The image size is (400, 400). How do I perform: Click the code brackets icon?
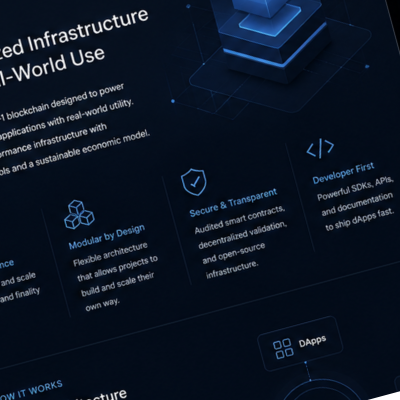click(320, 148)
